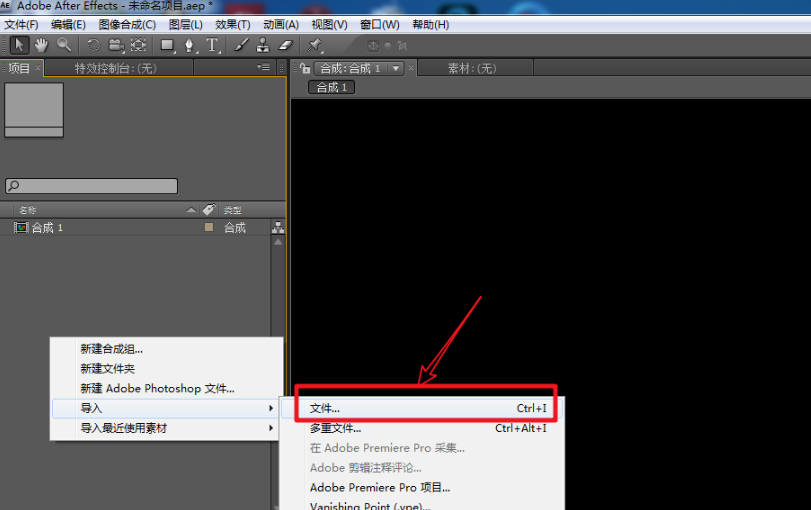The width and height of the screenshot is (811, 510).
Task: Close the 项目 panel tab
Action: [x=38, y=68]
